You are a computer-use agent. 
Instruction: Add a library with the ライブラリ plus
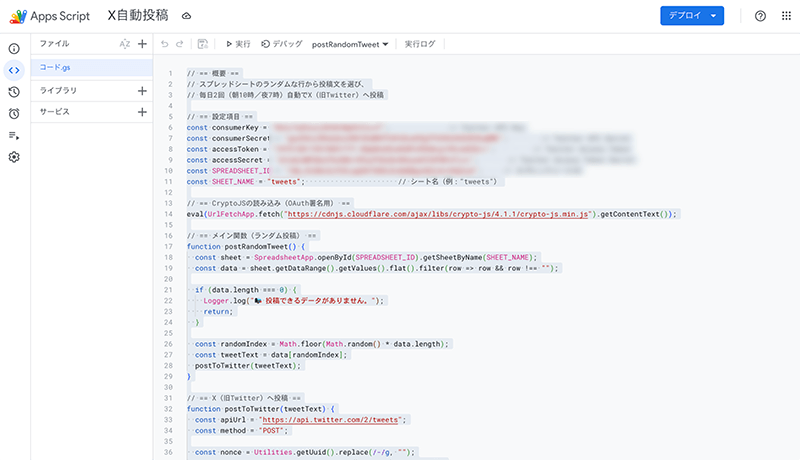[x=142, y=91]
